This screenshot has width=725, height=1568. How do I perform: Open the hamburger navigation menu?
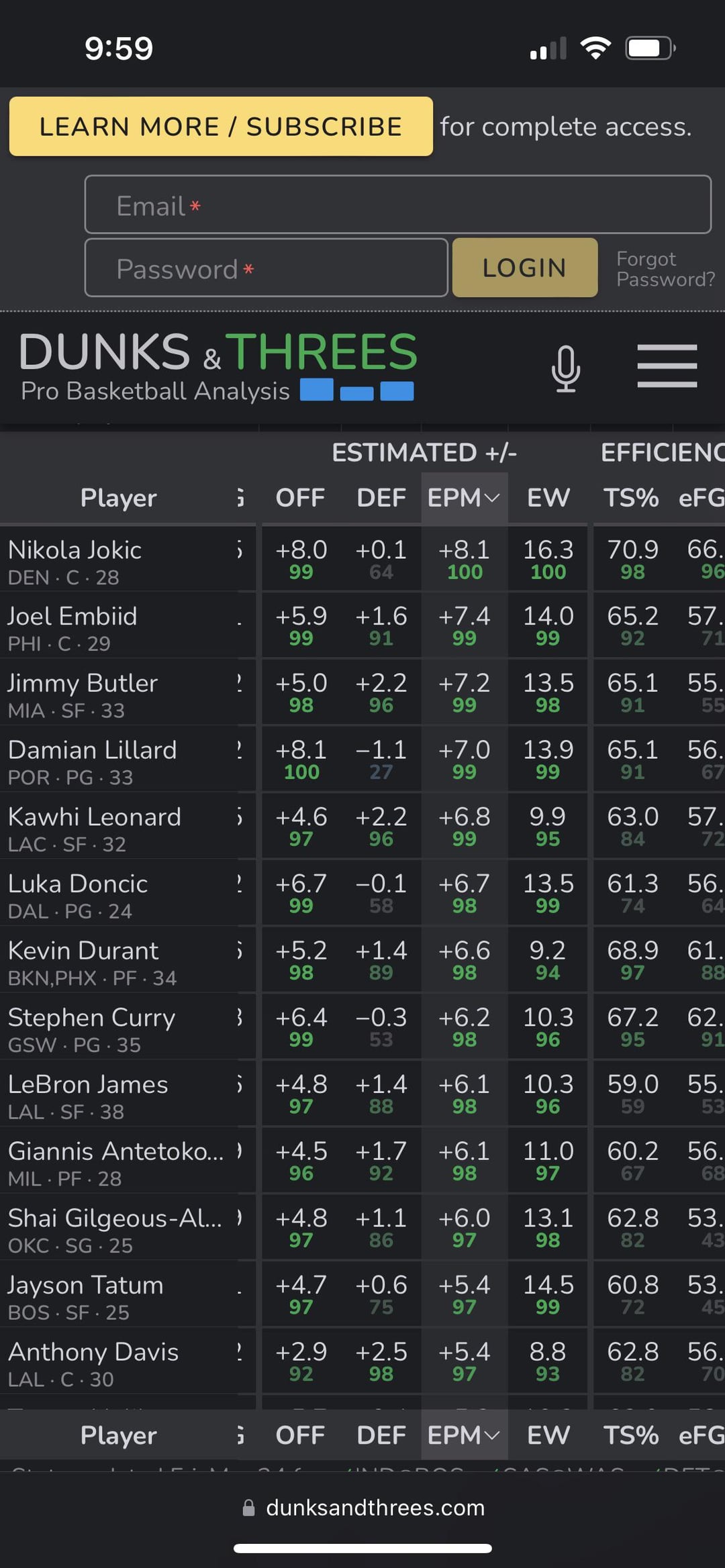click(667, 366)
